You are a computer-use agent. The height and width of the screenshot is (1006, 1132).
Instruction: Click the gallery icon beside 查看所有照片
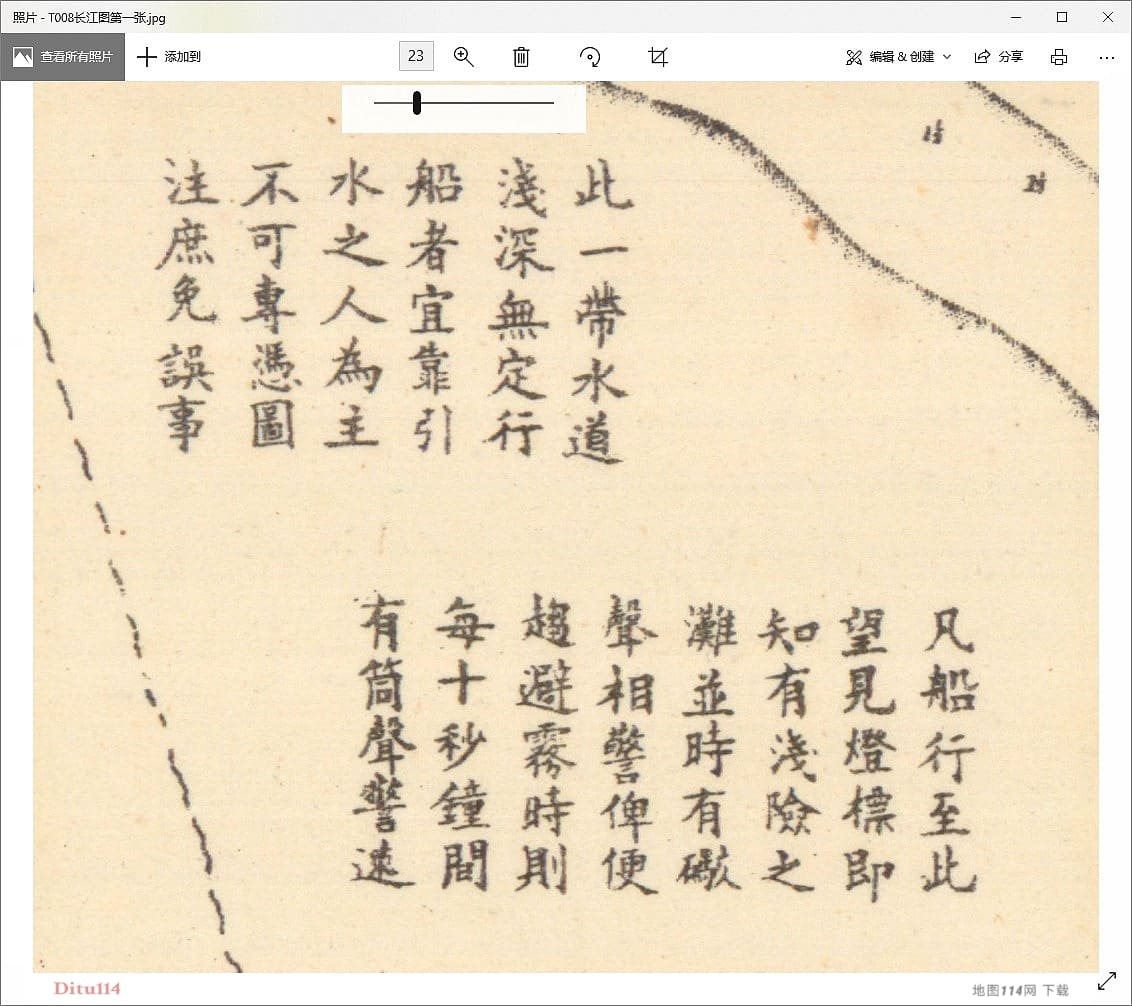pyautogui.click(x=22, y=57)
